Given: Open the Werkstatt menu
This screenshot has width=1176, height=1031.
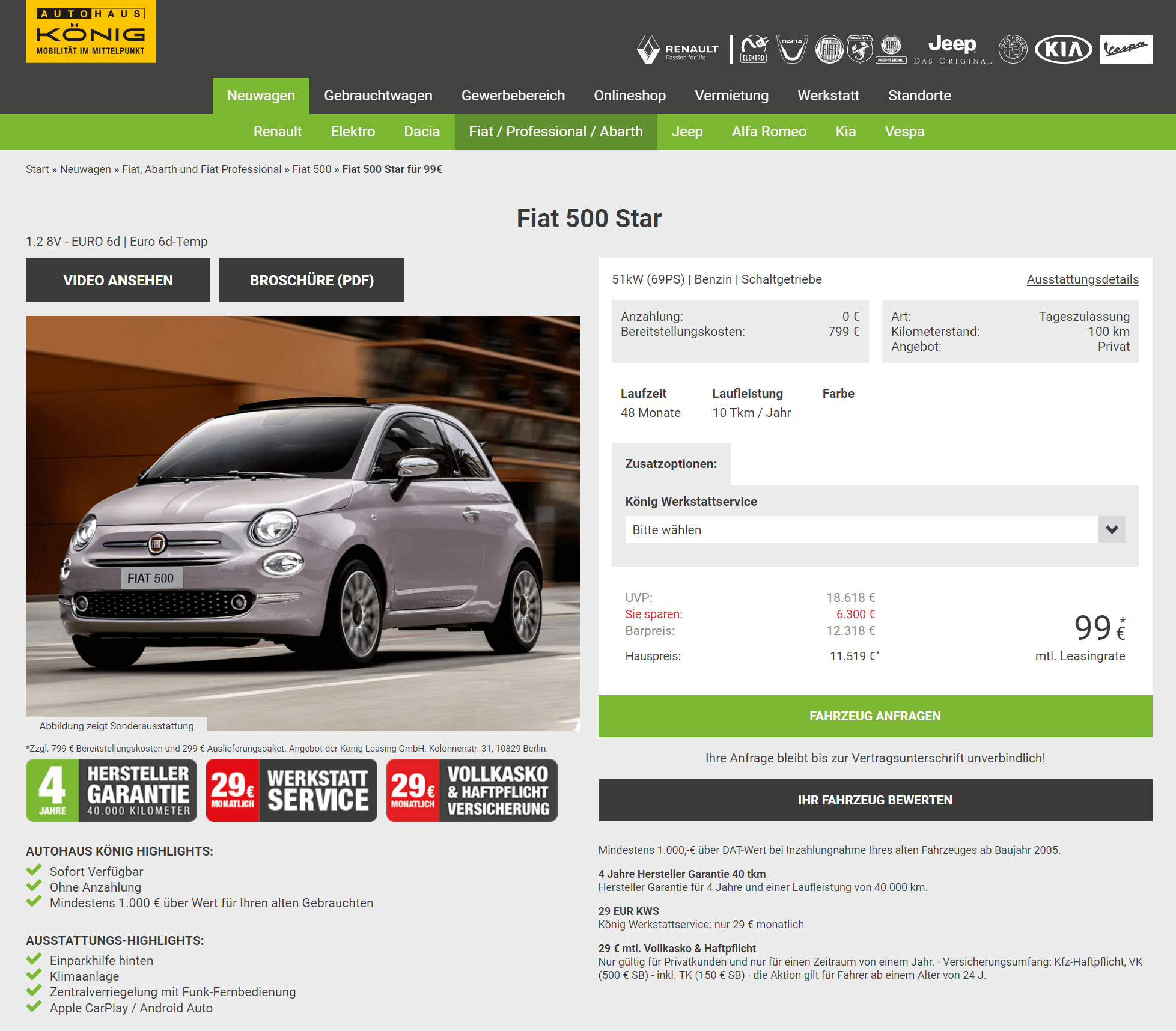Looking at the screenshot, I should (828, 96).
